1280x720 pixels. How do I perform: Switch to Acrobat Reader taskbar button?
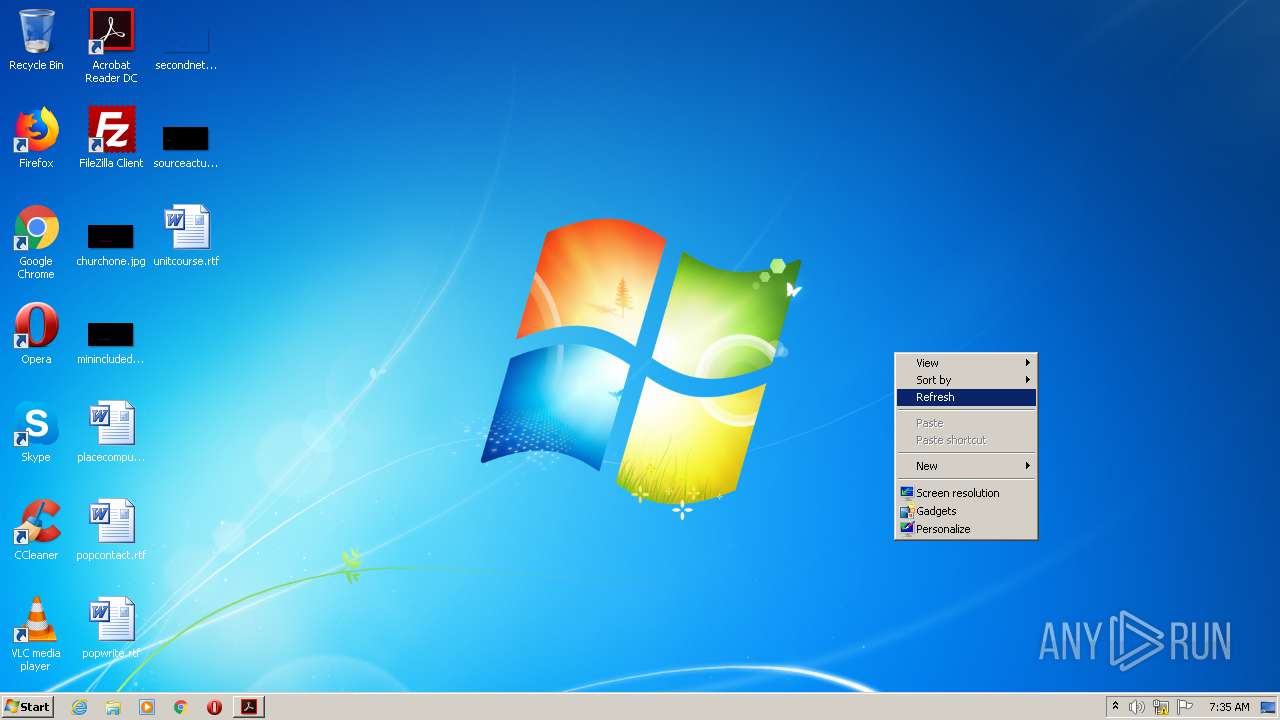[249, 707]
